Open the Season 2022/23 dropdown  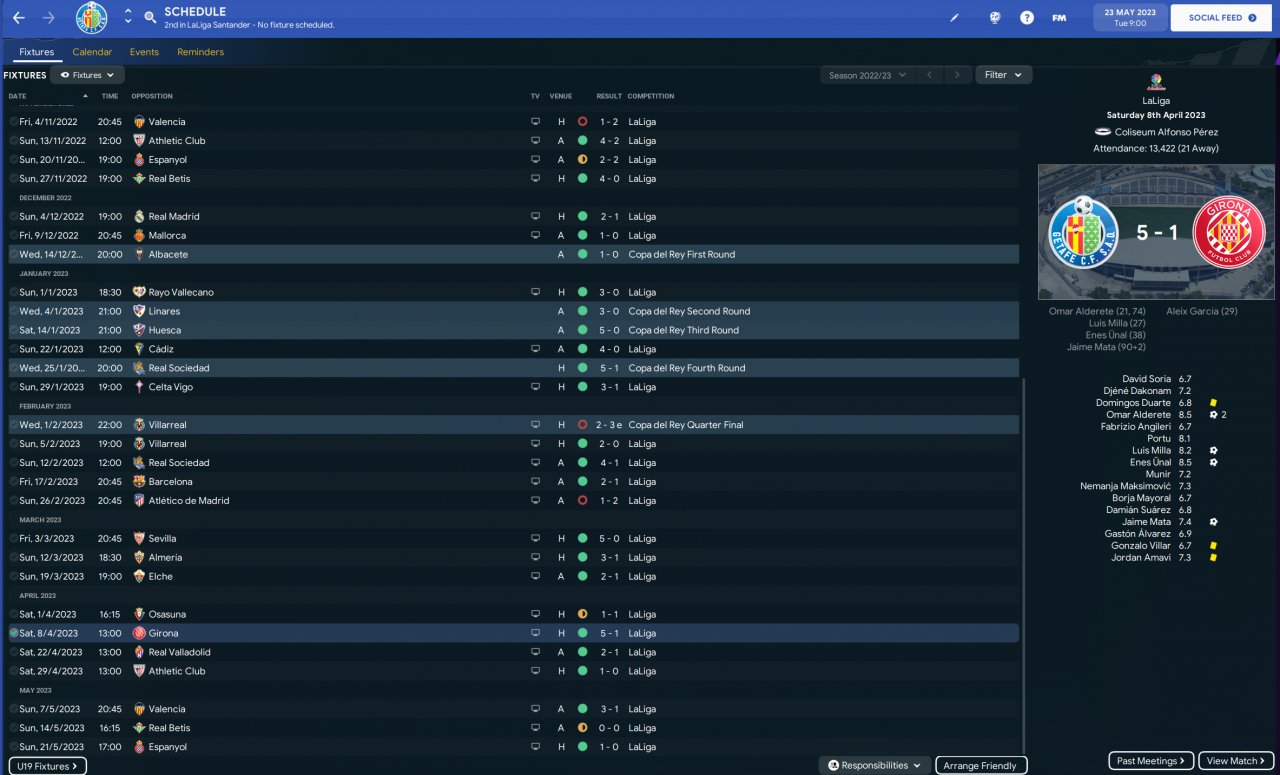pos(867,75)
